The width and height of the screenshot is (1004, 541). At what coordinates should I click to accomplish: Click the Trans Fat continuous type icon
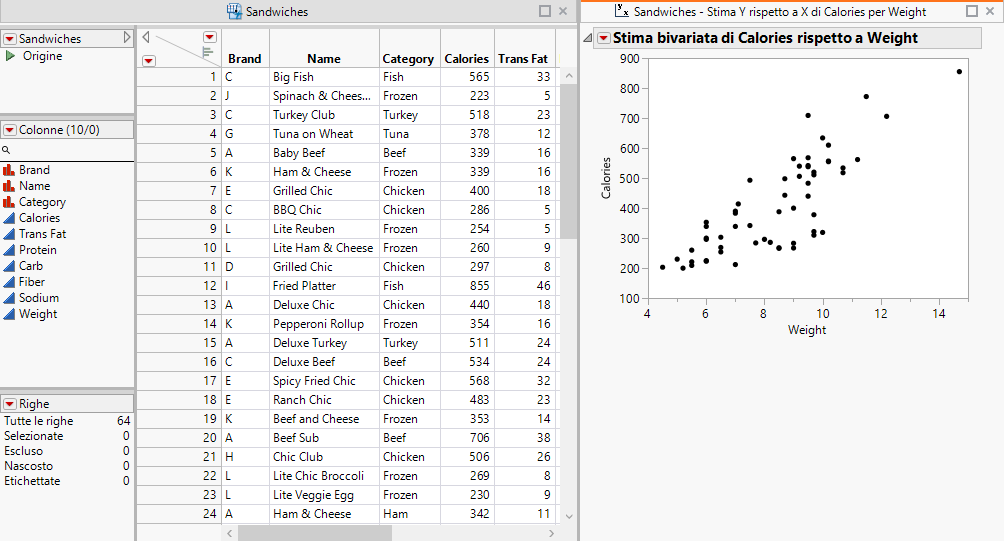pos(9,234)
